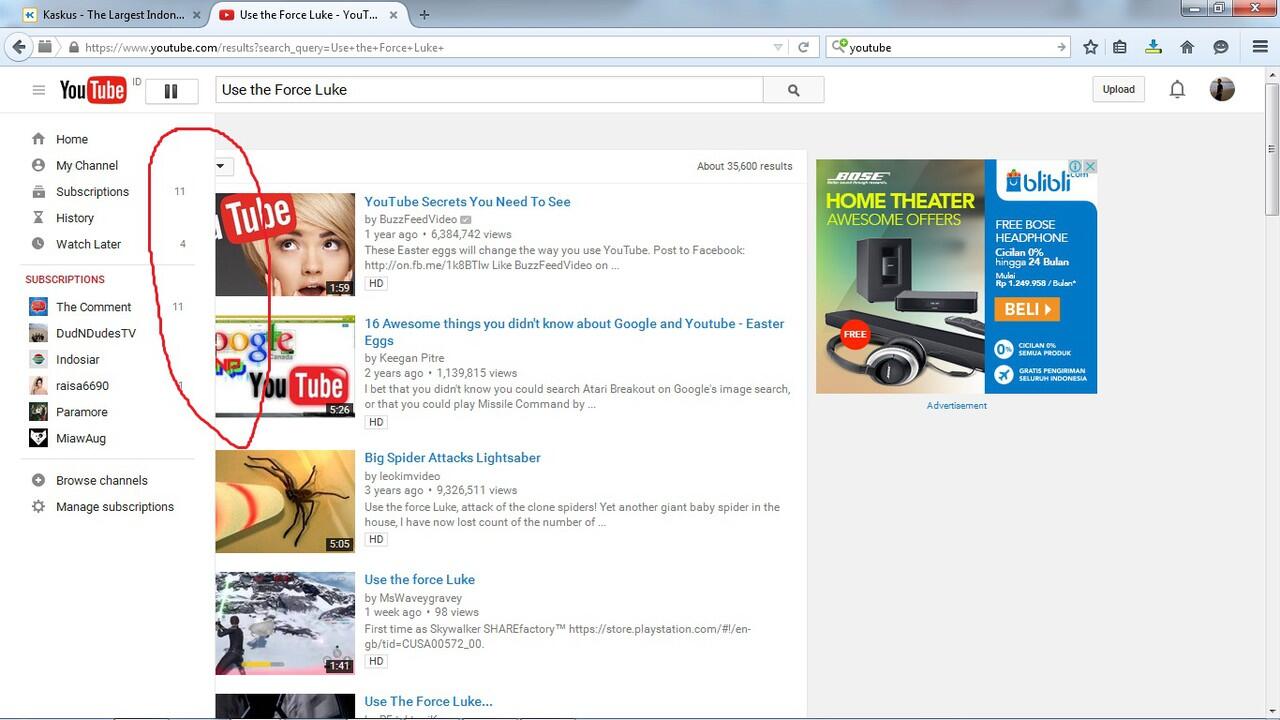Click the Manage subscriptions gear icon
This screenshot has height=720, width=1280.
pos(38,506)
